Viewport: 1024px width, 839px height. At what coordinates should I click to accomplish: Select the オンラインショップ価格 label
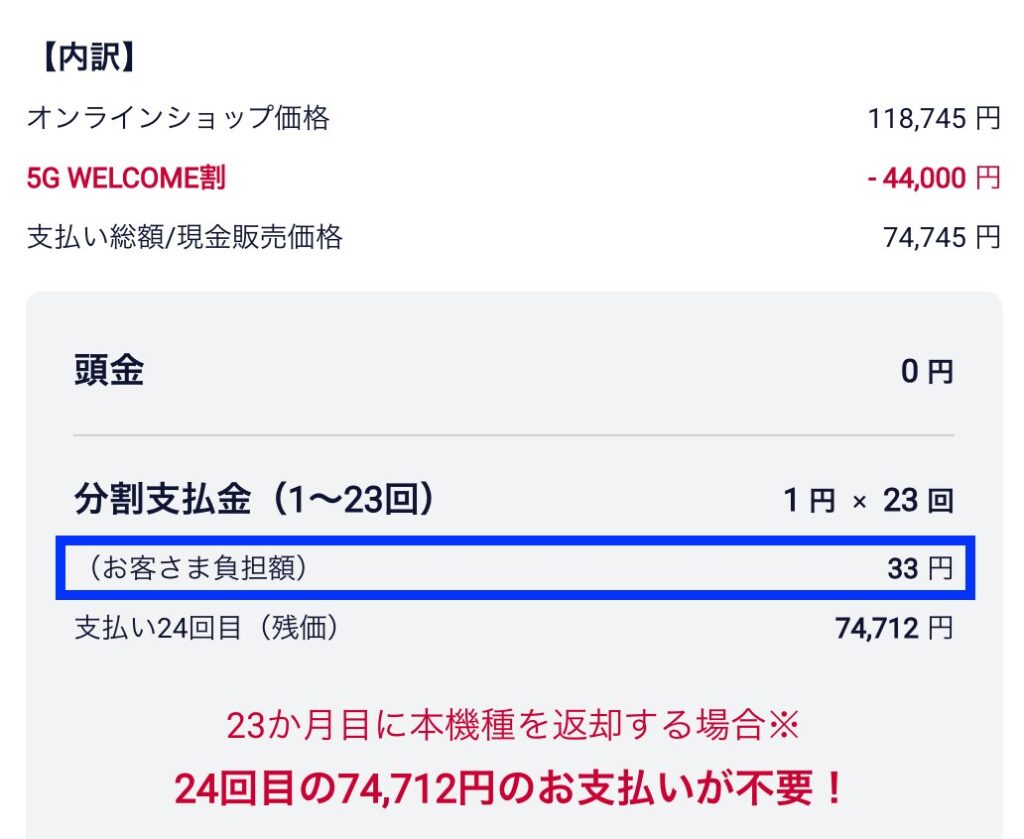click(x=178, y=119)
